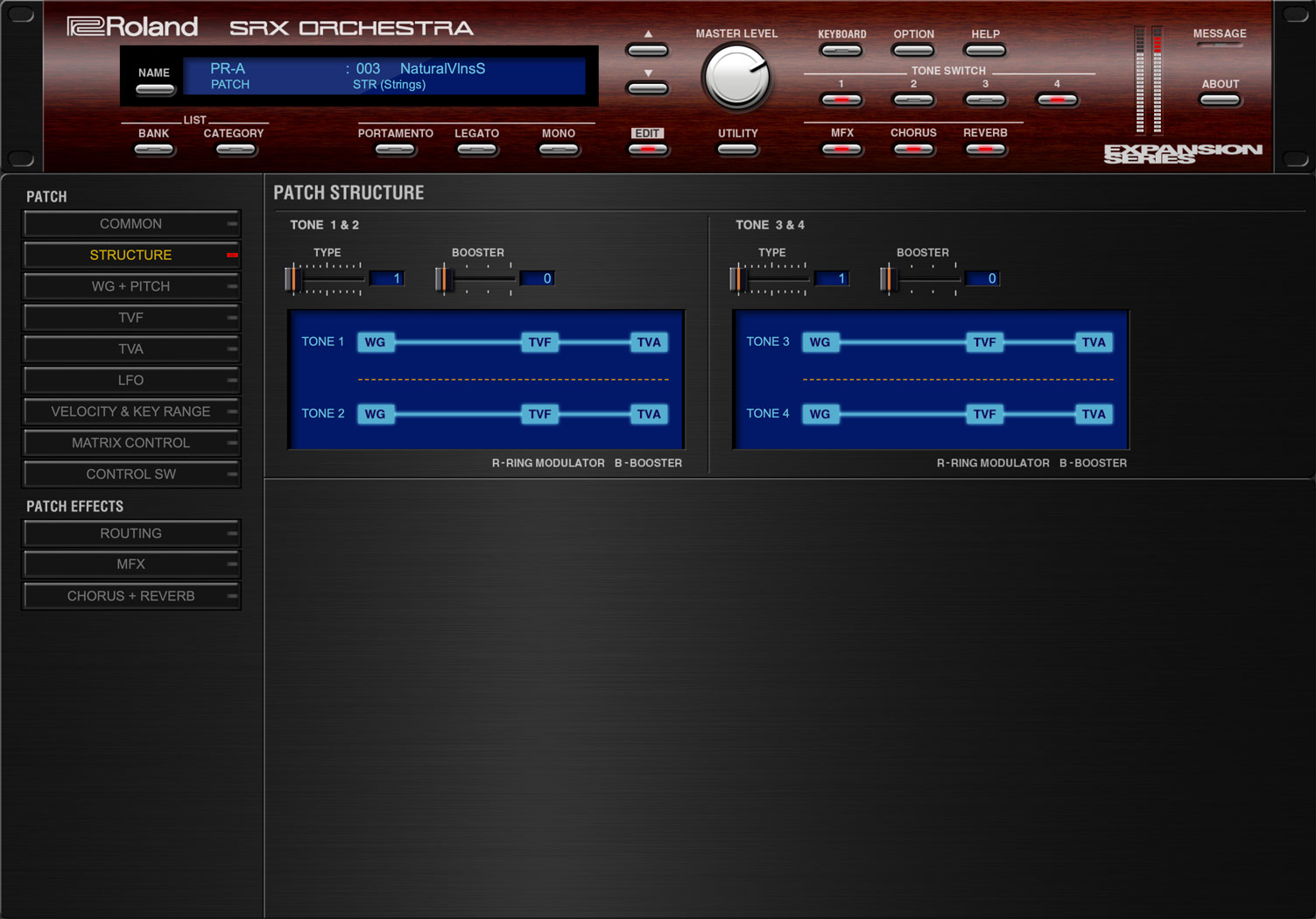Toggle MONO mode
This screenshot has height=919, width=1316.
(x=559, y=150)
